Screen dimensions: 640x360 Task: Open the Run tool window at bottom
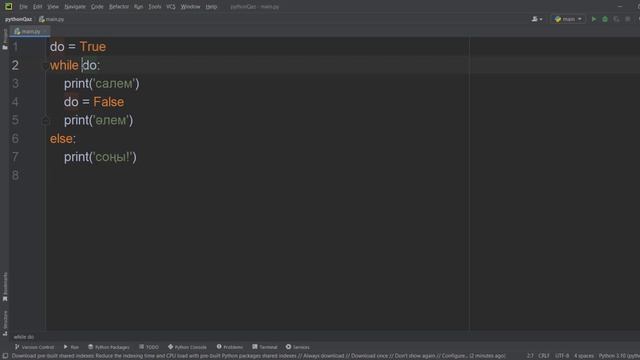point(71,347)
